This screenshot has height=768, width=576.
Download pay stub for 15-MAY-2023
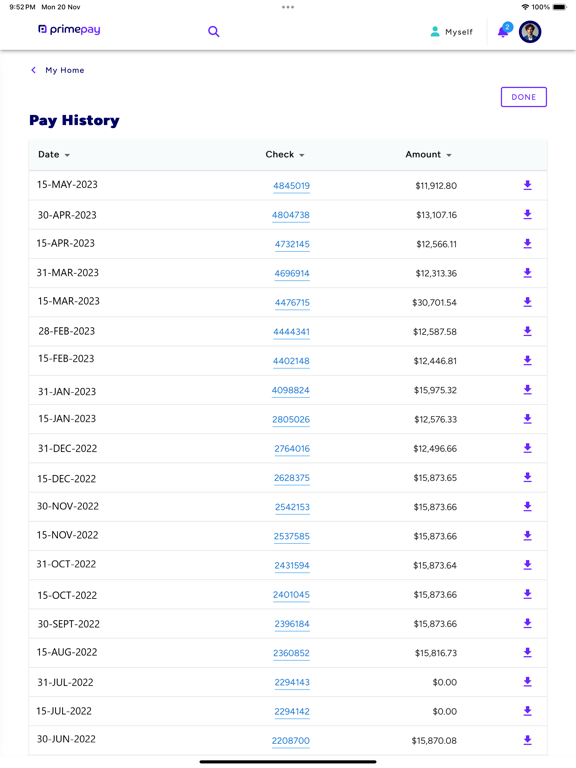(528, 185)
